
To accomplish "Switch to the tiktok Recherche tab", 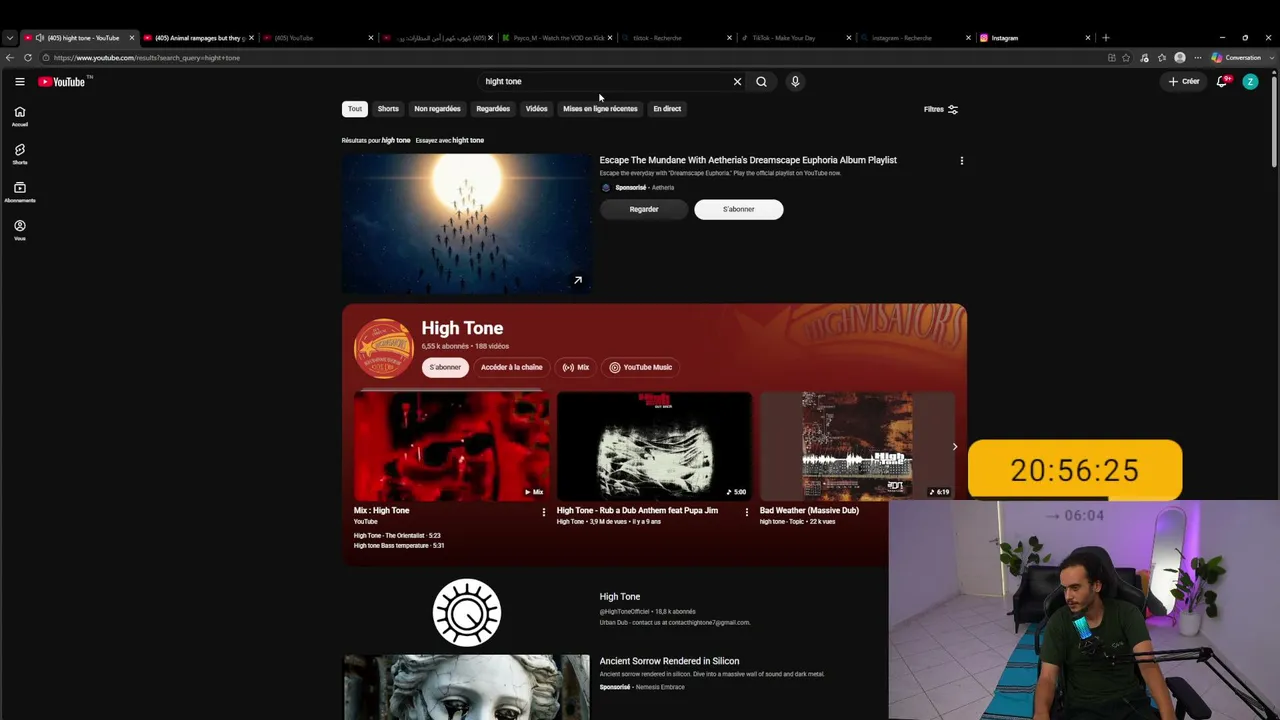I will [676, 38].
